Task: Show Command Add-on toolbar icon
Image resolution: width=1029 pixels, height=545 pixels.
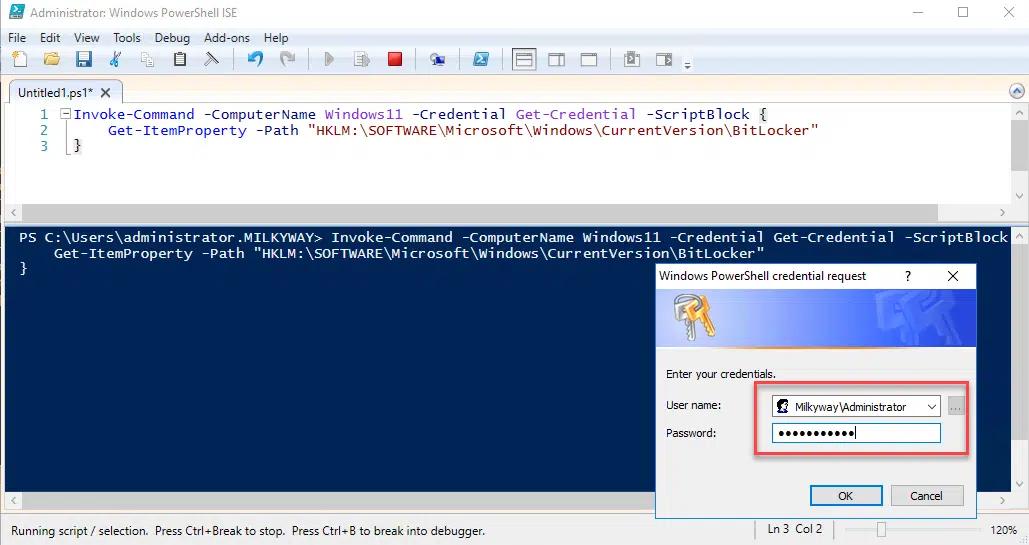Action: point(664,59)
